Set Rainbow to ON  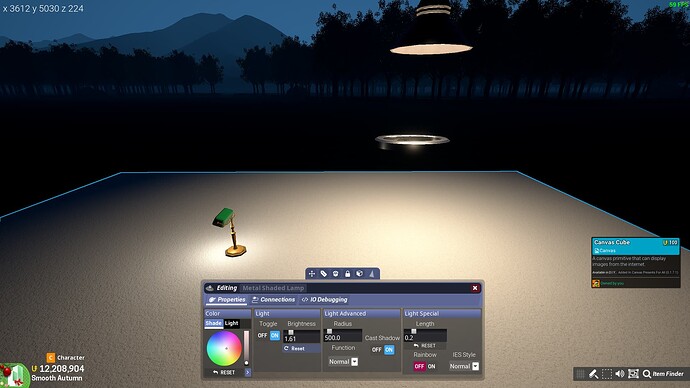432,366
